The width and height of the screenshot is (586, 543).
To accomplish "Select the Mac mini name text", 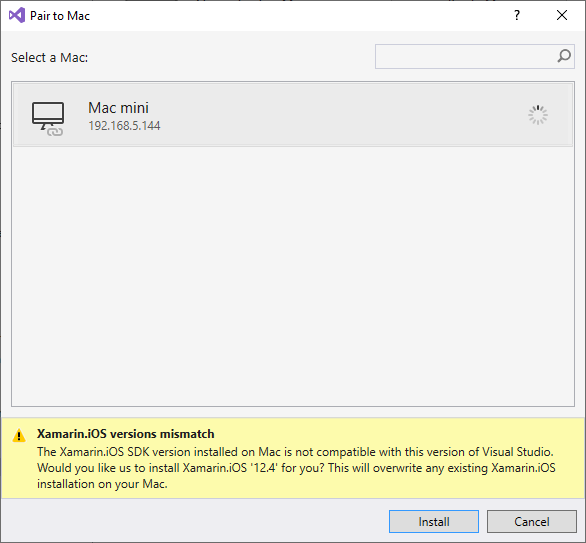I will click(x=118, y=108).
